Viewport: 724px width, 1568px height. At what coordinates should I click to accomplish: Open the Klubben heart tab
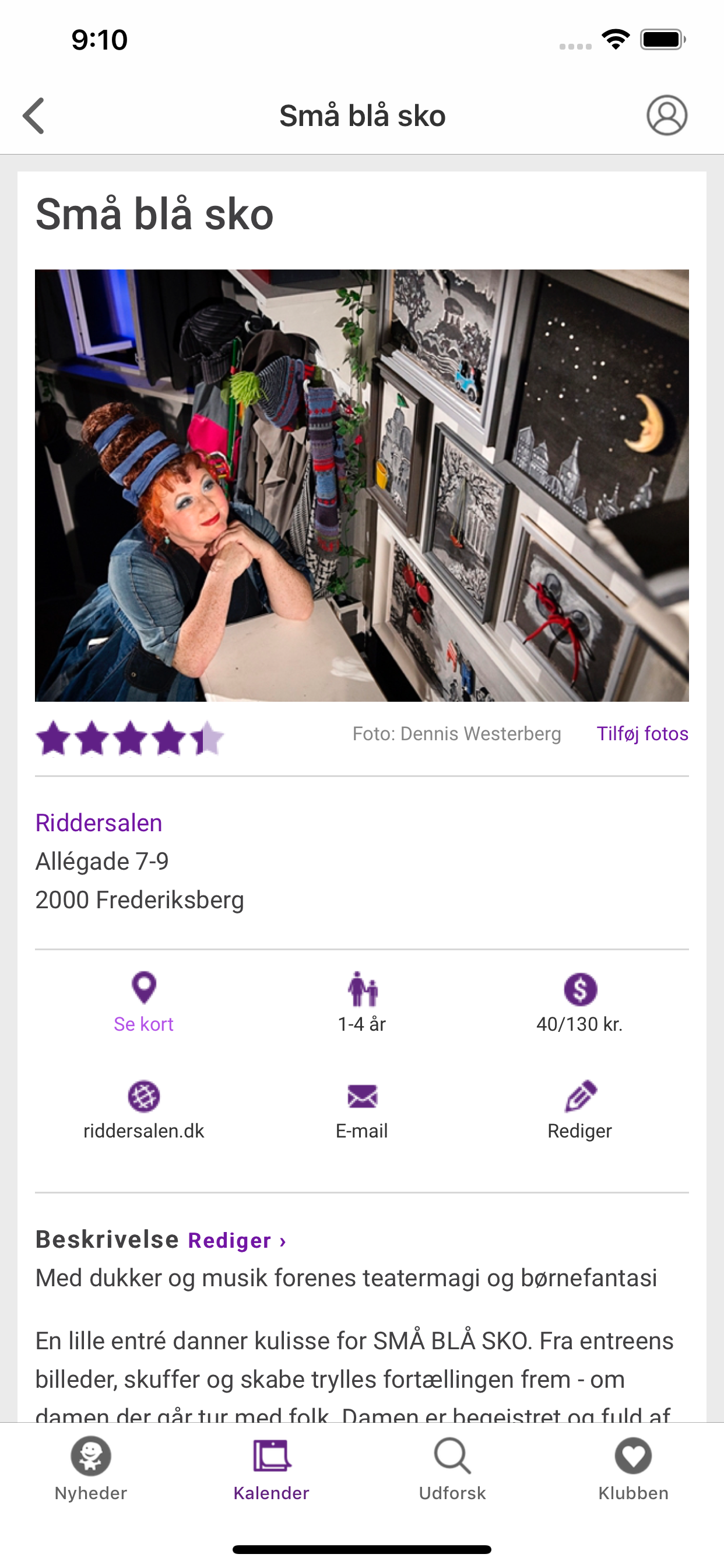point(633,1469)
